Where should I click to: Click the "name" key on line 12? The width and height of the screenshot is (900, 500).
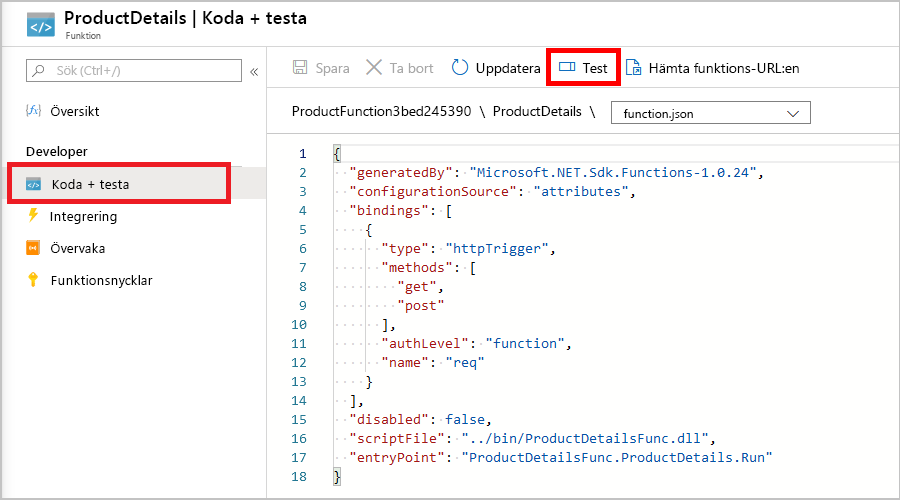(x=405, y=362)
